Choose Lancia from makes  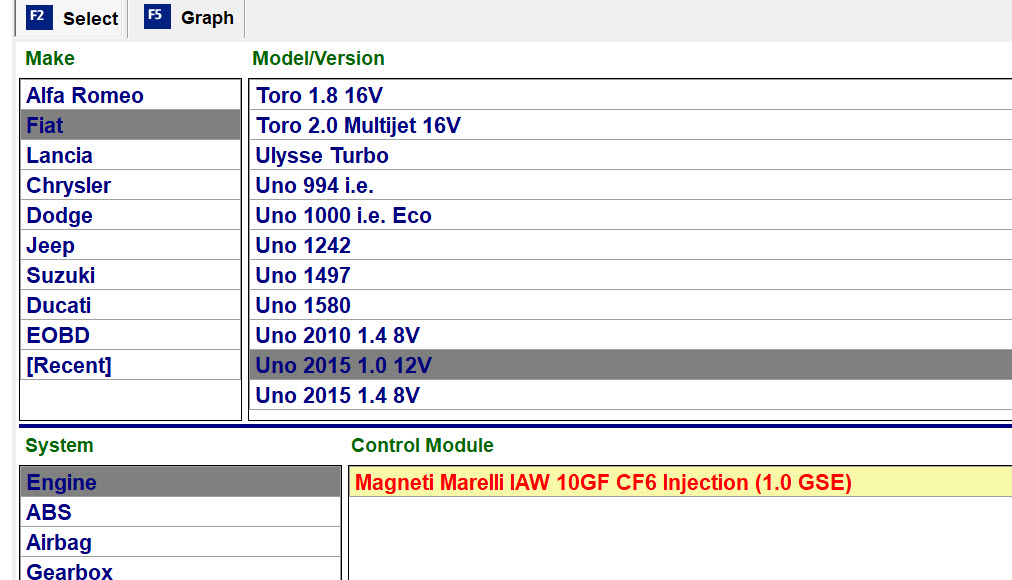coord(130,155)
